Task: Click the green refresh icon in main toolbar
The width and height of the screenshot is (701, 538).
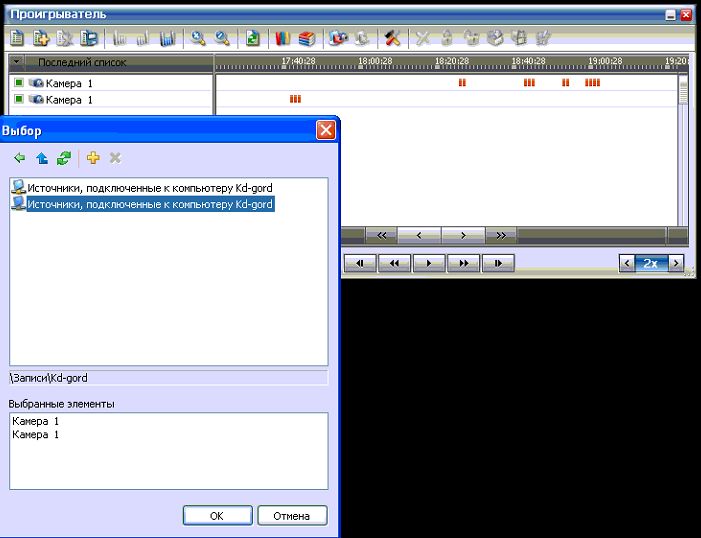Action: 253,38
